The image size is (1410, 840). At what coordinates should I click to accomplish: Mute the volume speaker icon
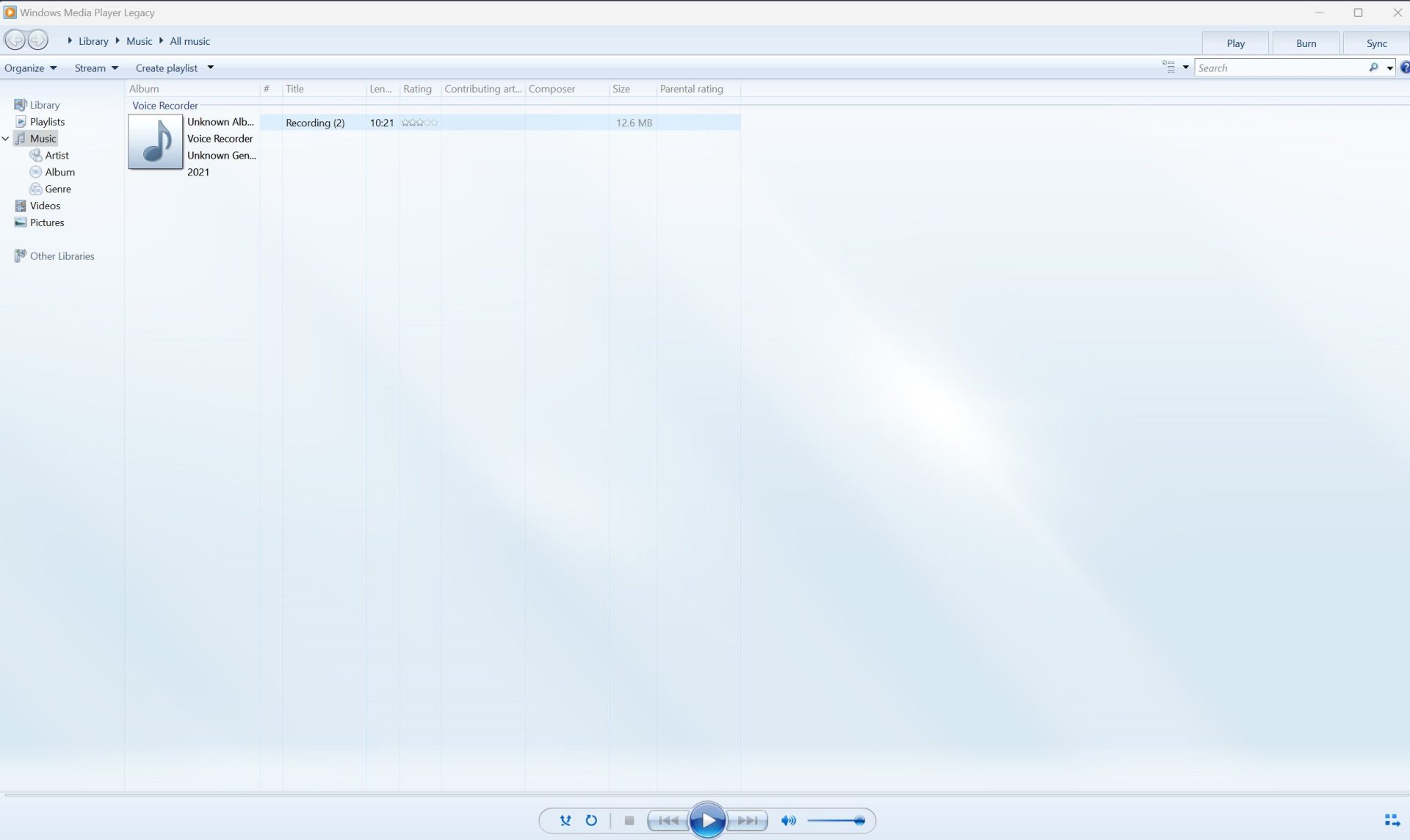click(x=788, y=821)
